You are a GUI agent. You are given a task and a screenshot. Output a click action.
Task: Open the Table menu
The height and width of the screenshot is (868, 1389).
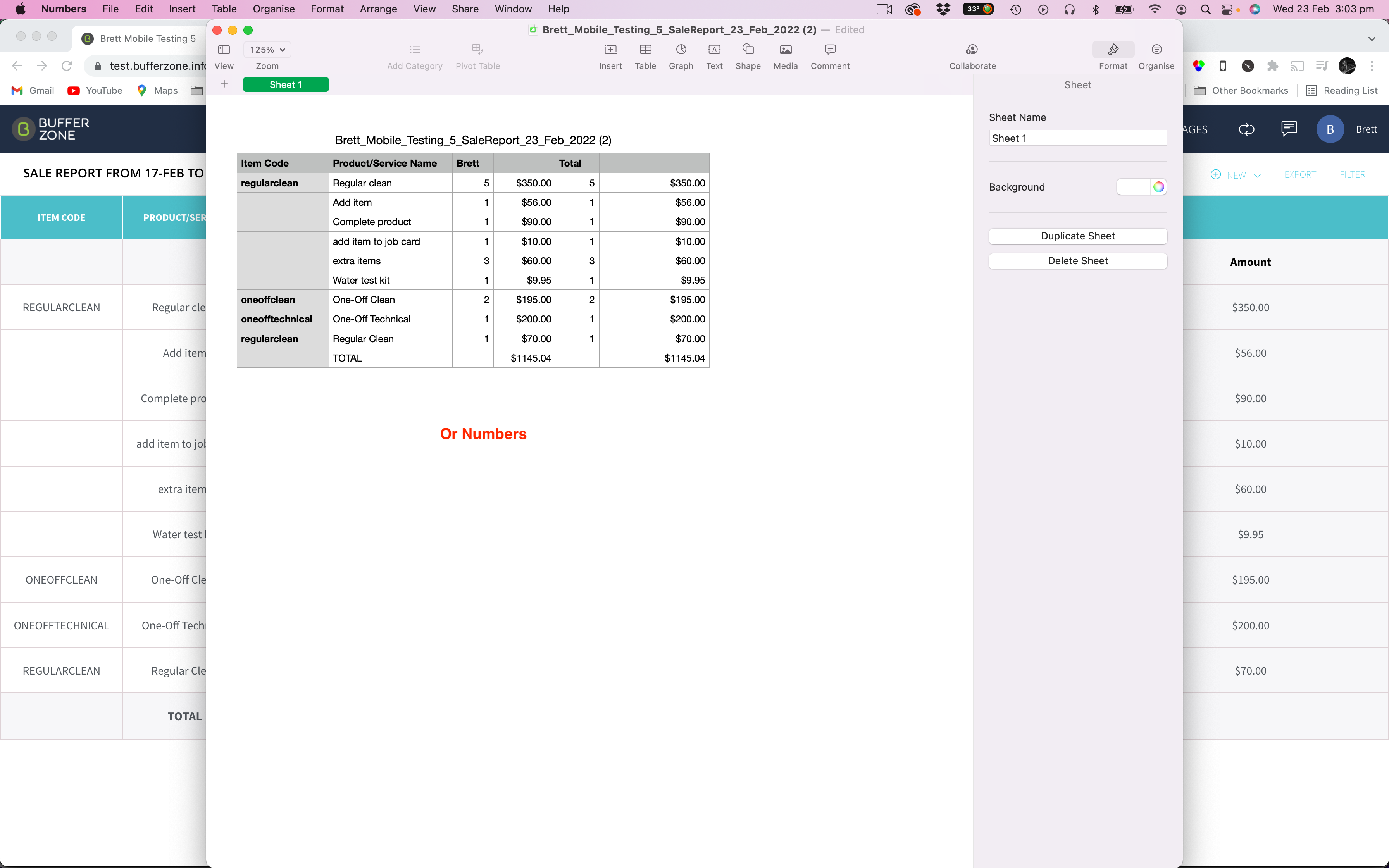point(224,9)
